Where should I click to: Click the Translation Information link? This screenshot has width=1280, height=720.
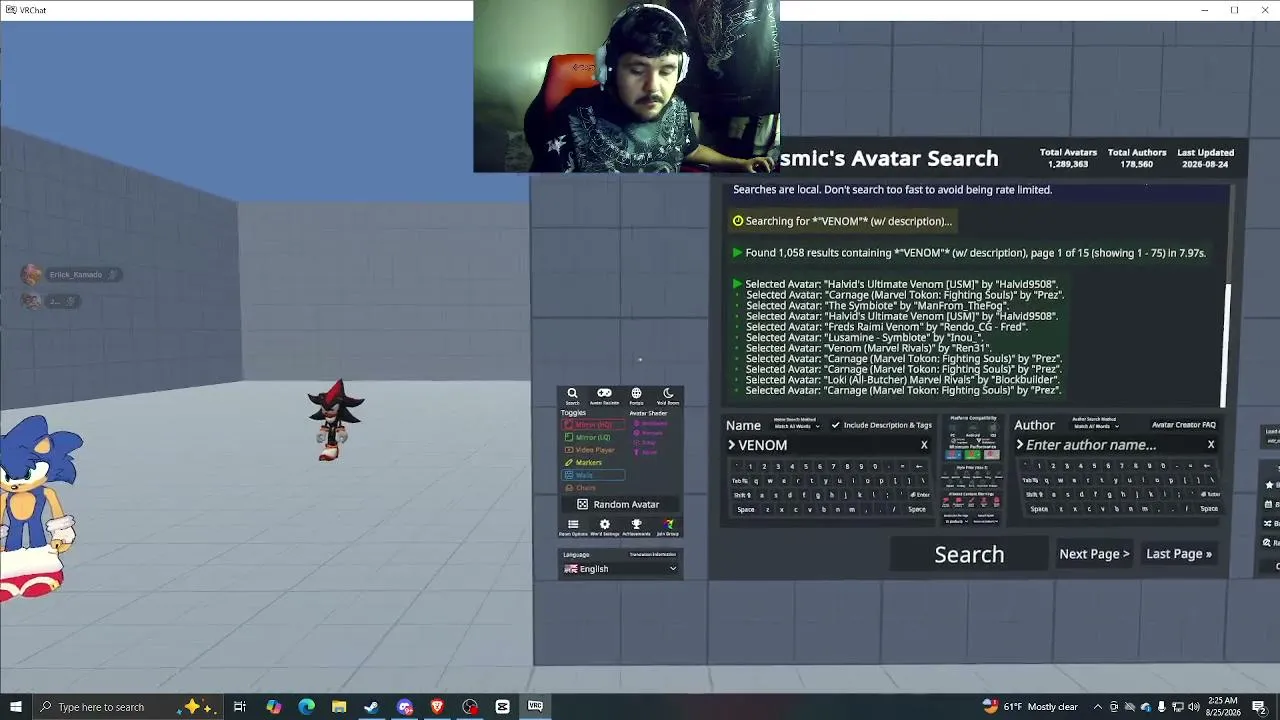(x=652, y=554)
